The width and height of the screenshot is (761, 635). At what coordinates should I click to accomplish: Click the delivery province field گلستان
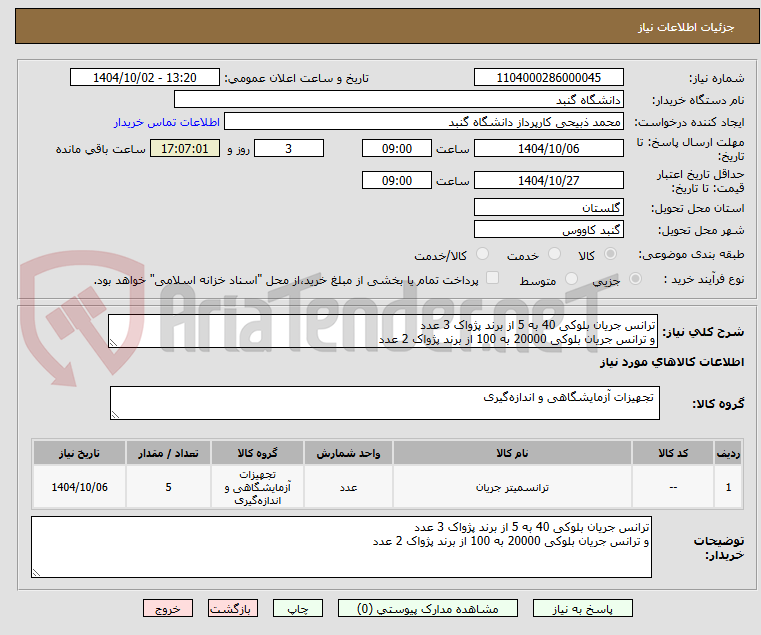[x=548, y=208]
